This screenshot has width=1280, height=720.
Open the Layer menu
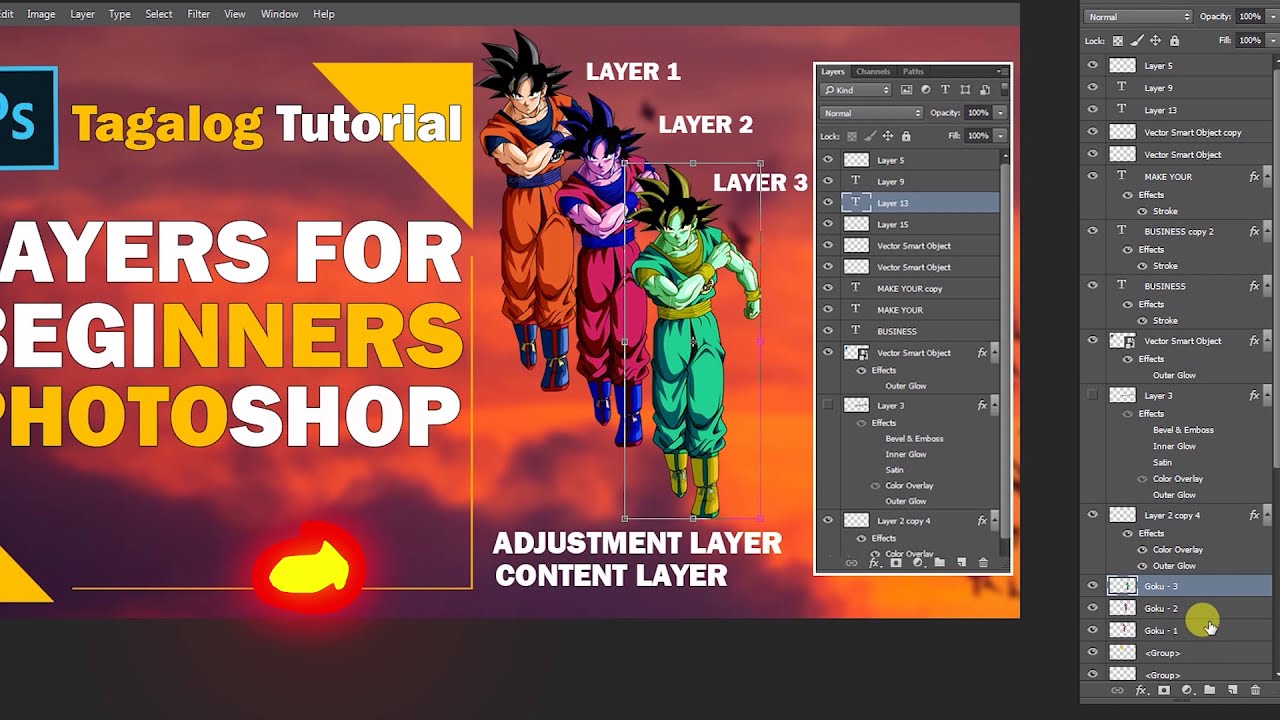(83, 14)
